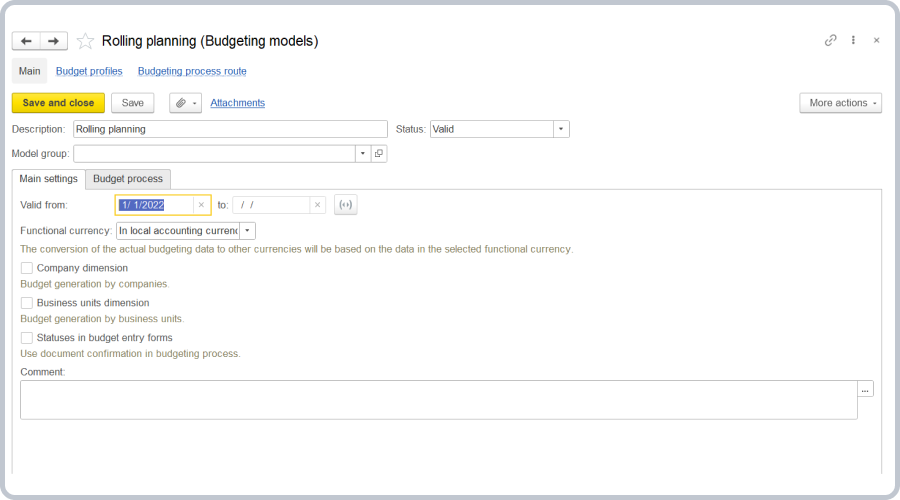Open the Budget profiles section
900x500 pixels.
[89, 71]
